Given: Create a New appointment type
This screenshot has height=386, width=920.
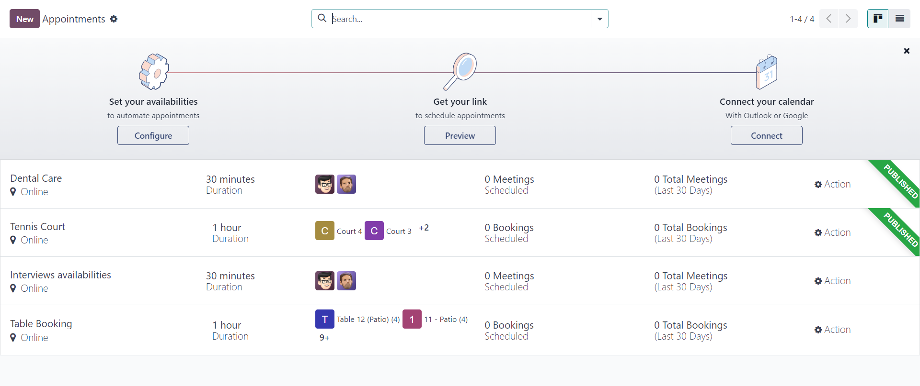Looking at the screenshot, I should [25, 19].
